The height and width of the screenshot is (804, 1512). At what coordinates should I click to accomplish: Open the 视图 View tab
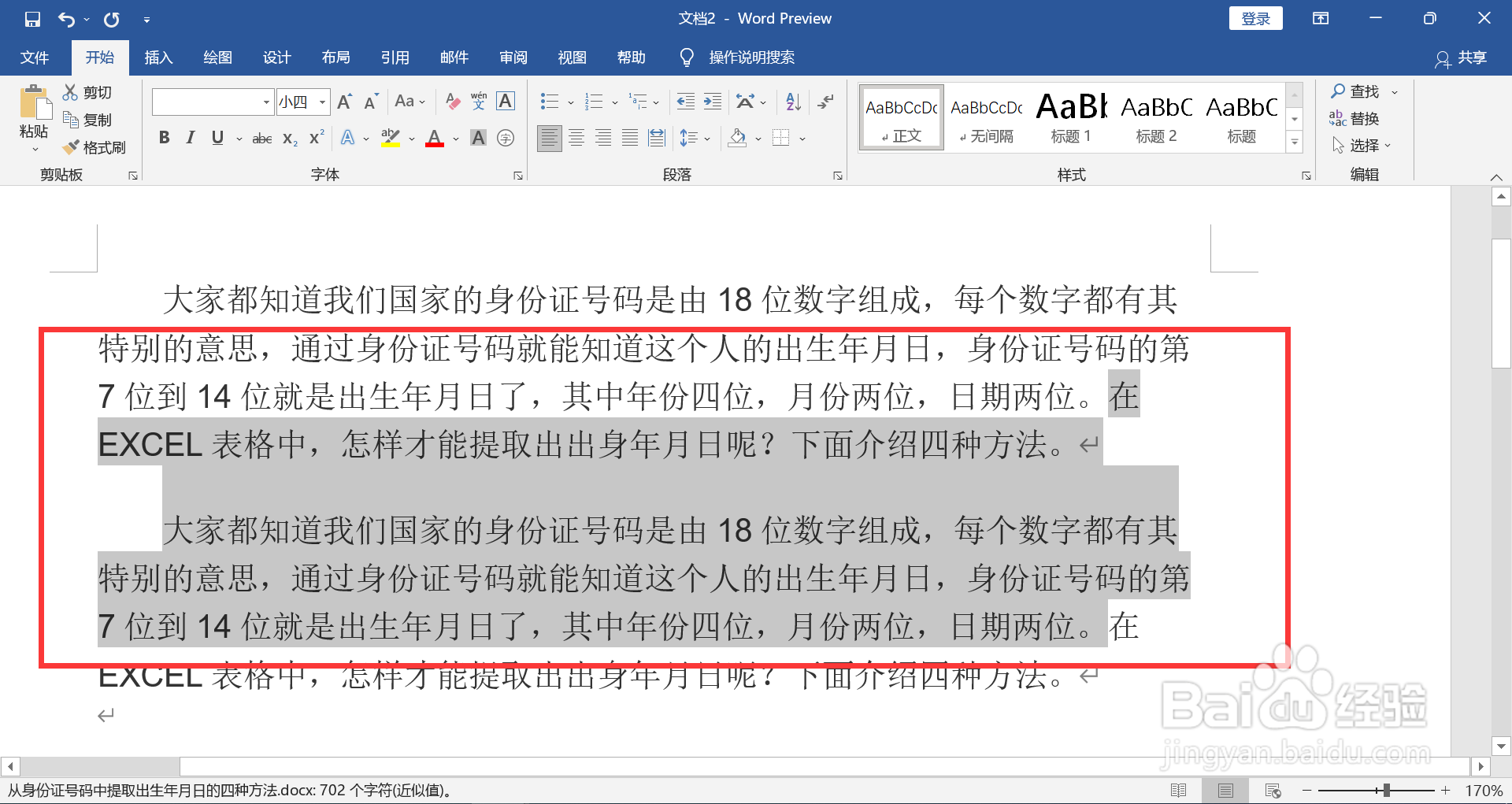(572, 57)
